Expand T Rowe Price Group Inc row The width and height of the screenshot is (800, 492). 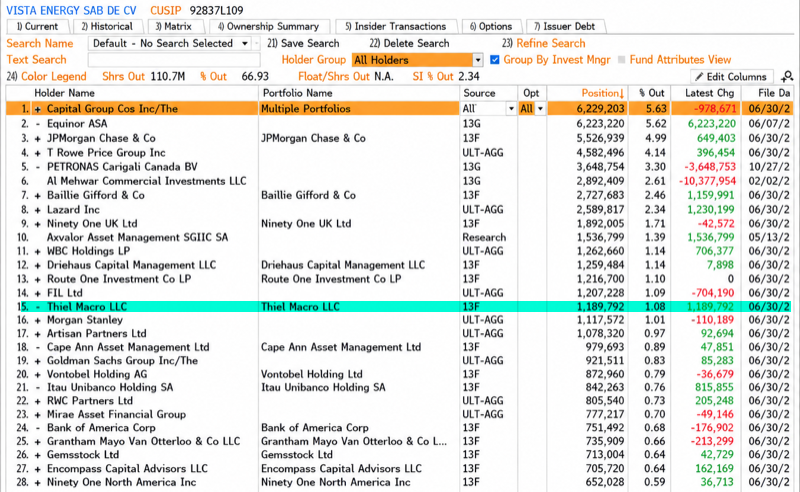(38, 153)
